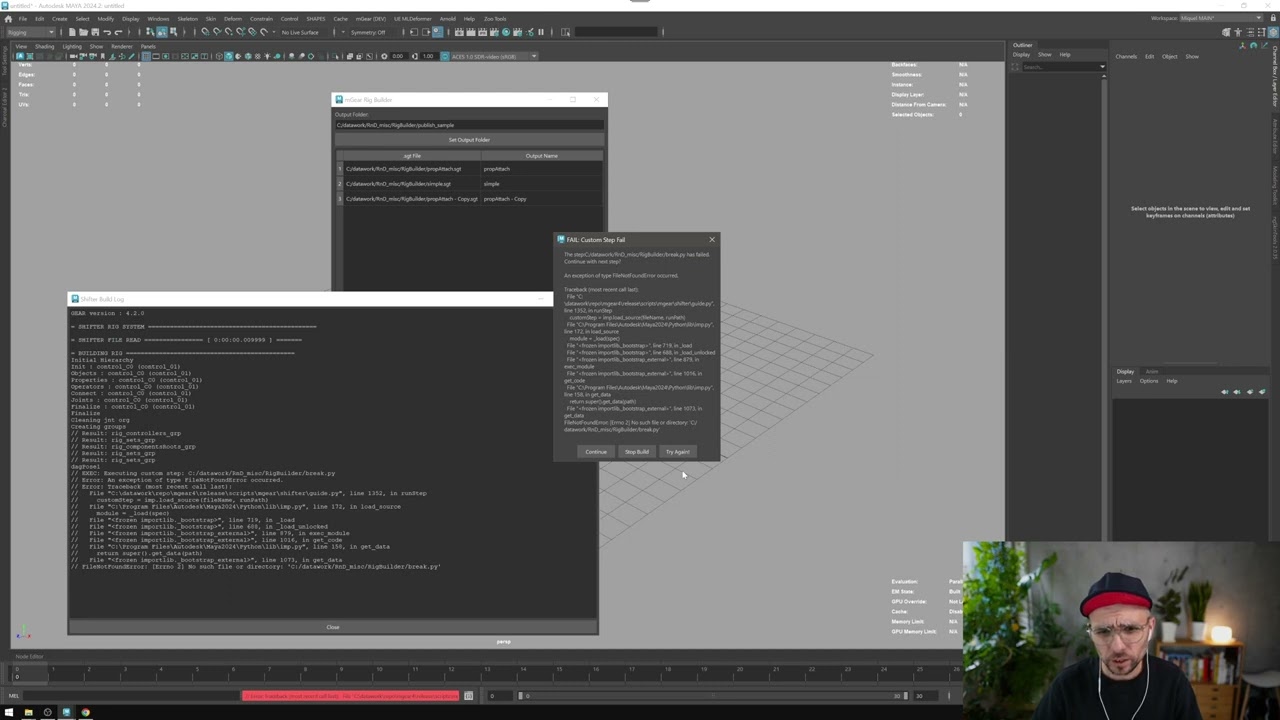Select by component type mode icon
The image size is (1280, 720).
[173, 32]
